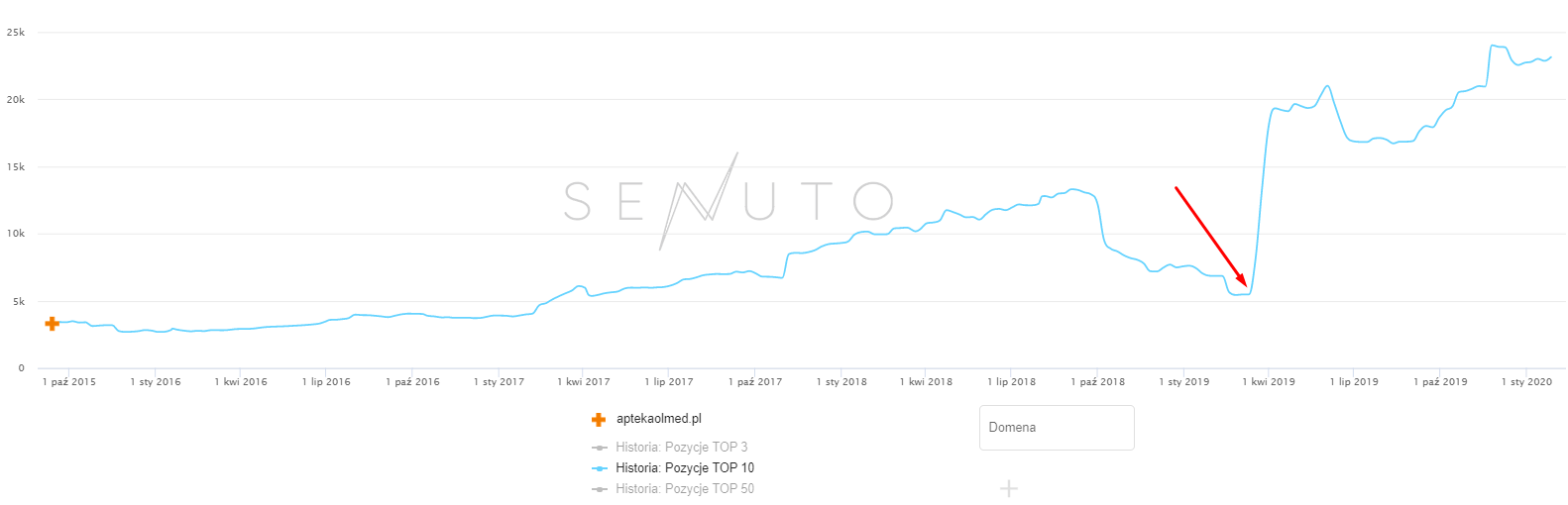Hide the Historia: Pozycje TOP 10 series
Screen dimensions: 1568x505
coord(684,468)
